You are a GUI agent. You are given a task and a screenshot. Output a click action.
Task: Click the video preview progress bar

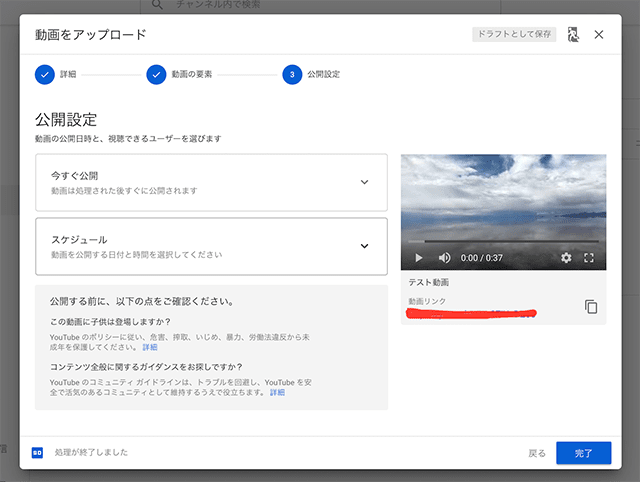pos(503,241)
